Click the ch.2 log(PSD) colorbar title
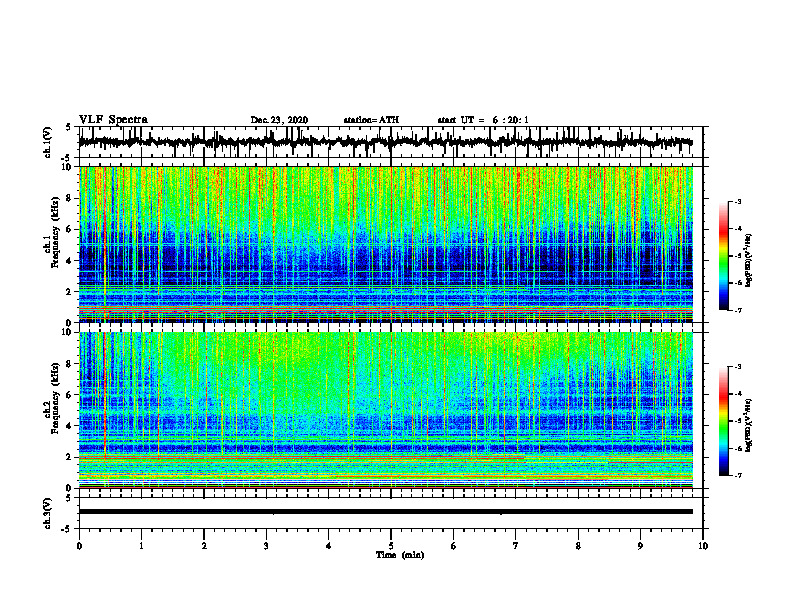The image size is (792, 612). (x=749, y=425)
